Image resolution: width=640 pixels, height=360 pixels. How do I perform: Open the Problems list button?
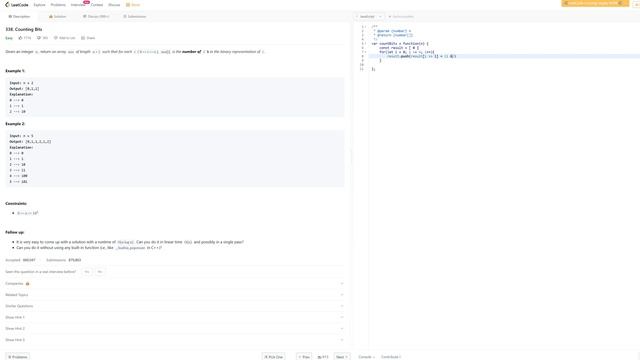[x=18, y=357]
